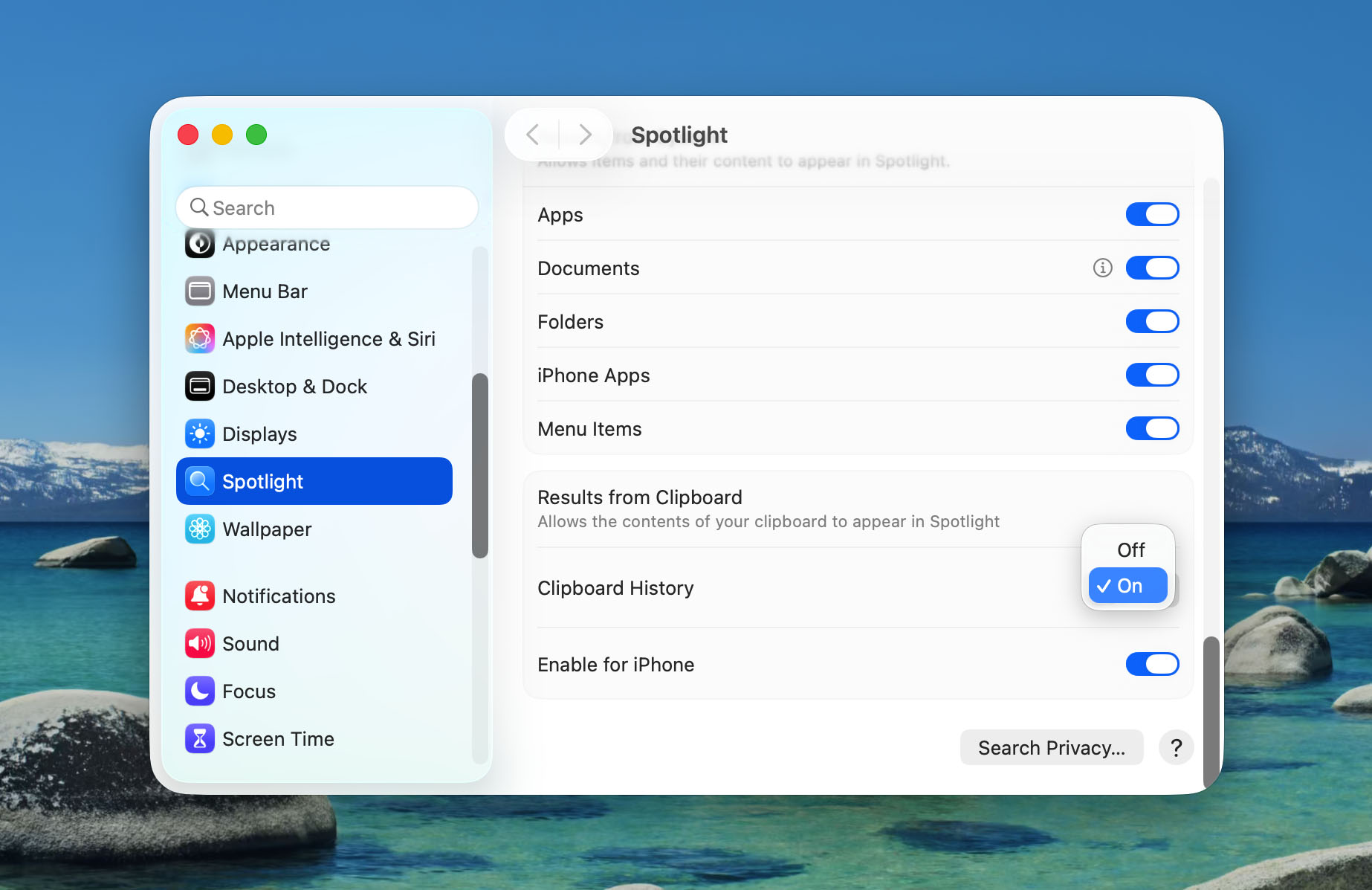Click into the sidebar Search field

327,207
